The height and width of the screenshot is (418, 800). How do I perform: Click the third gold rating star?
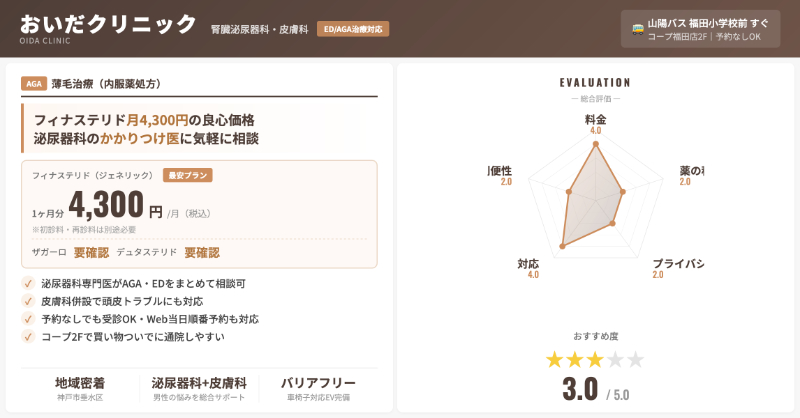tap(595, 360)
